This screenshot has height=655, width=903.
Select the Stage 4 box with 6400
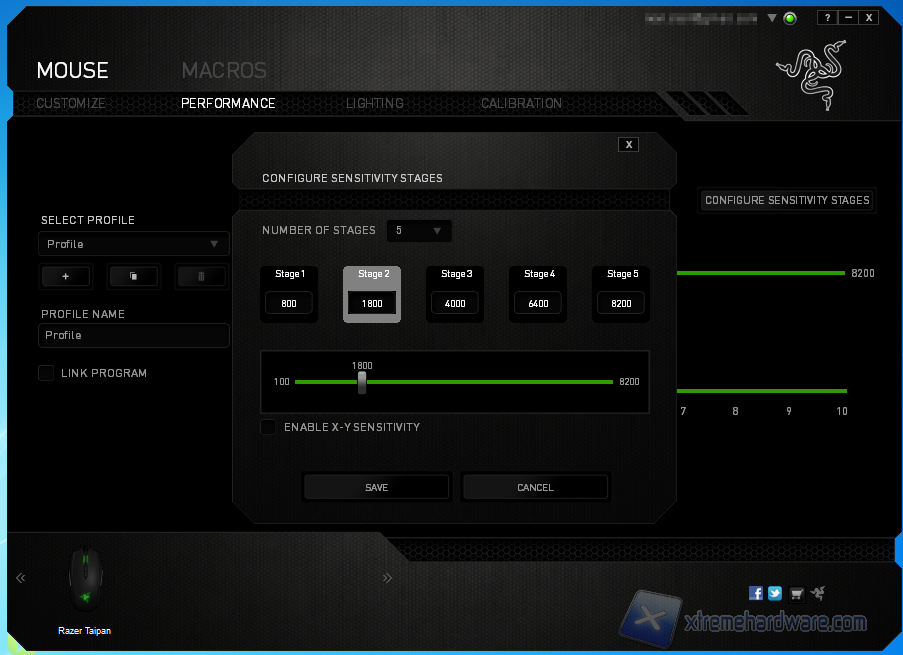coord(538,303)
